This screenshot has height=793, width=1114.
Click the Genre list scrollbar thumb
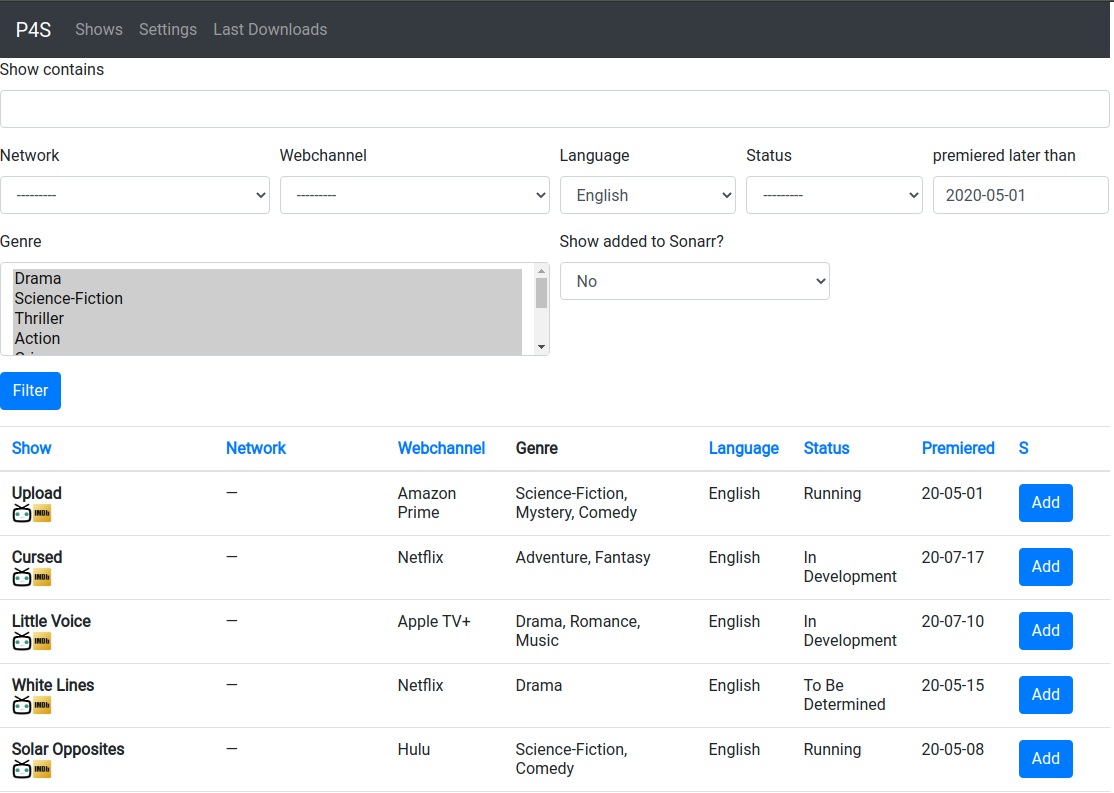tap(541, 293)
